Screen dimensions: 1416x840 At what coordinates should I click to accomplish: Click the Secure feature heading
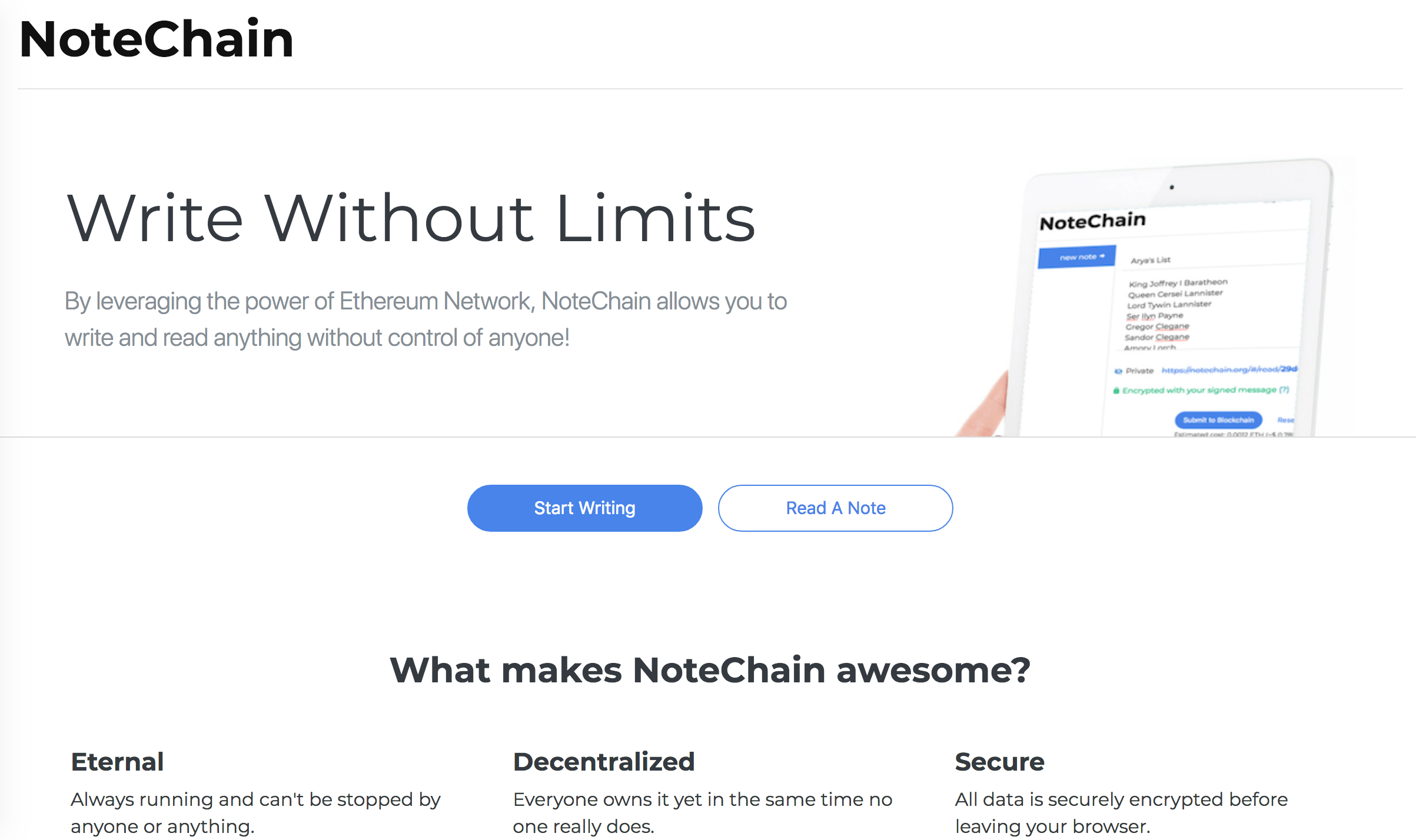point(999,762)
